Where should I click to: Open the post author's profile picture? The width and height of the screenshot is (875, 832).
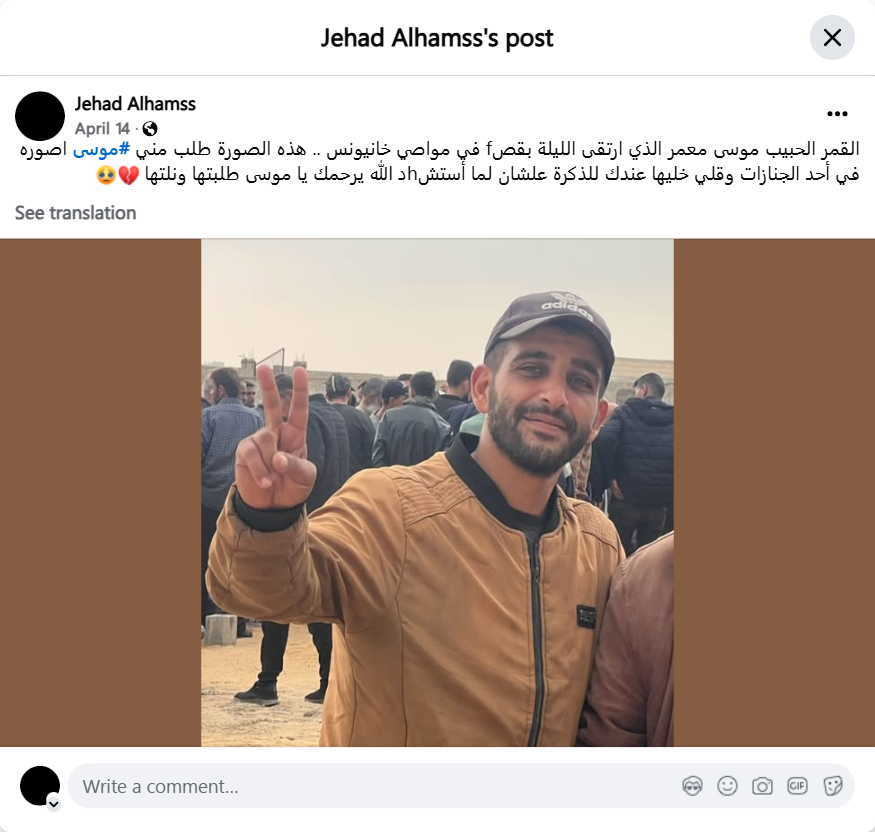coord(40,116)
